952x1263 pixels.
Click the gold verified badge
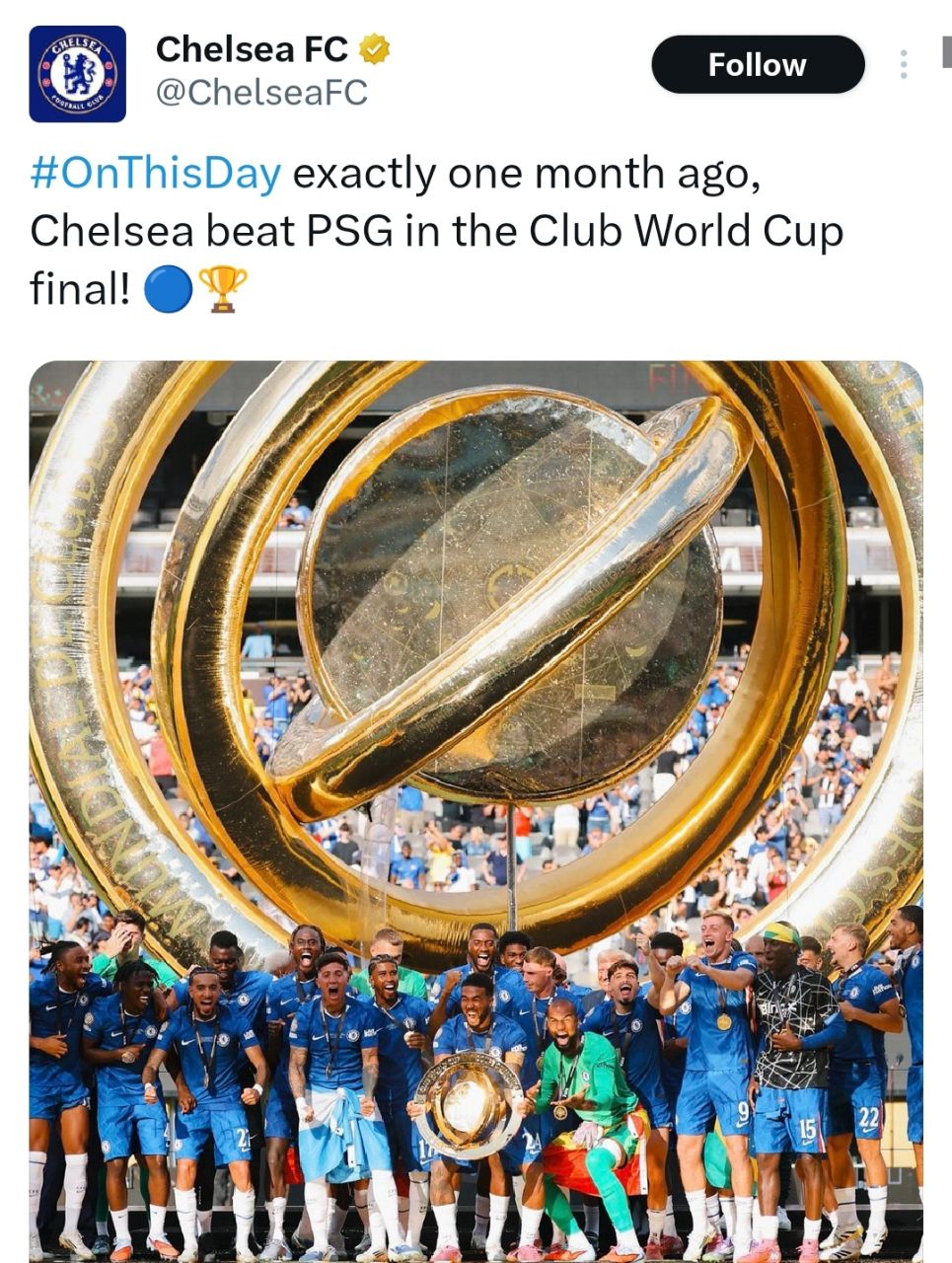[x=375, y=48]
